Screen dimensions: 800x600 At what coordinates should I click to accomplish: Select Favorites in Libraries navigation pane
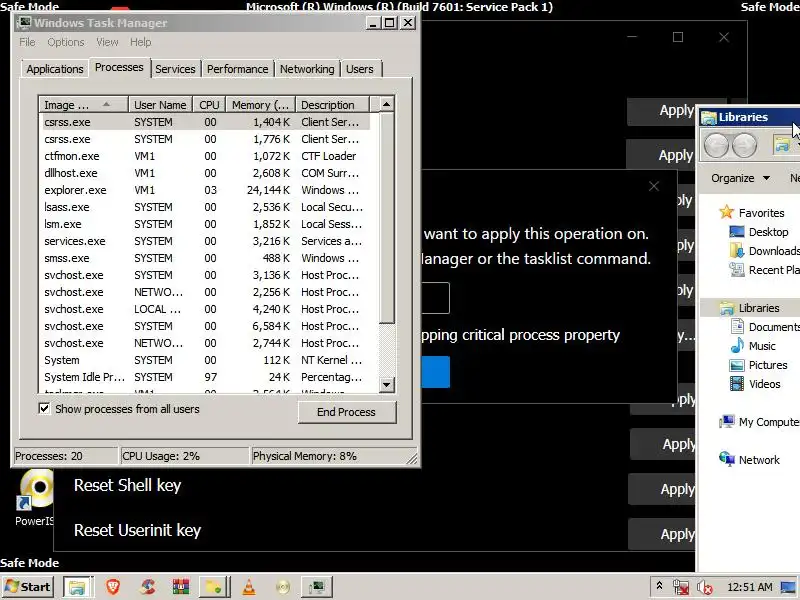(752, 213)
